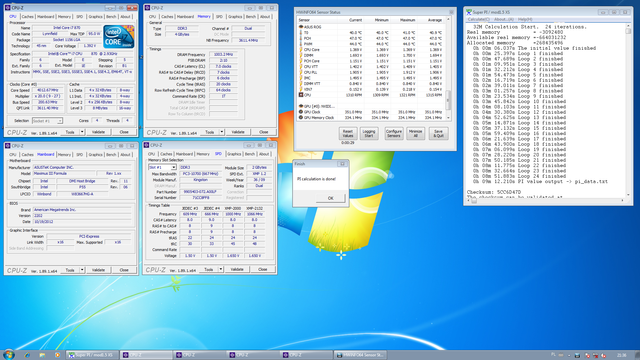The image size is (640, 360).
Task: Expand the Tools arrow in the CPU tab window
Action: (82, 132)
